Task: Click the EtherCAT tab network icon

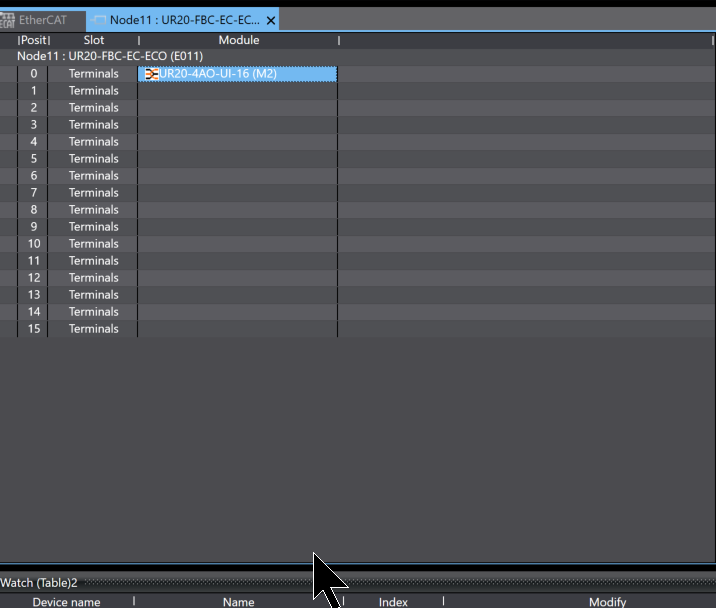Action: (x=8, y=20)
